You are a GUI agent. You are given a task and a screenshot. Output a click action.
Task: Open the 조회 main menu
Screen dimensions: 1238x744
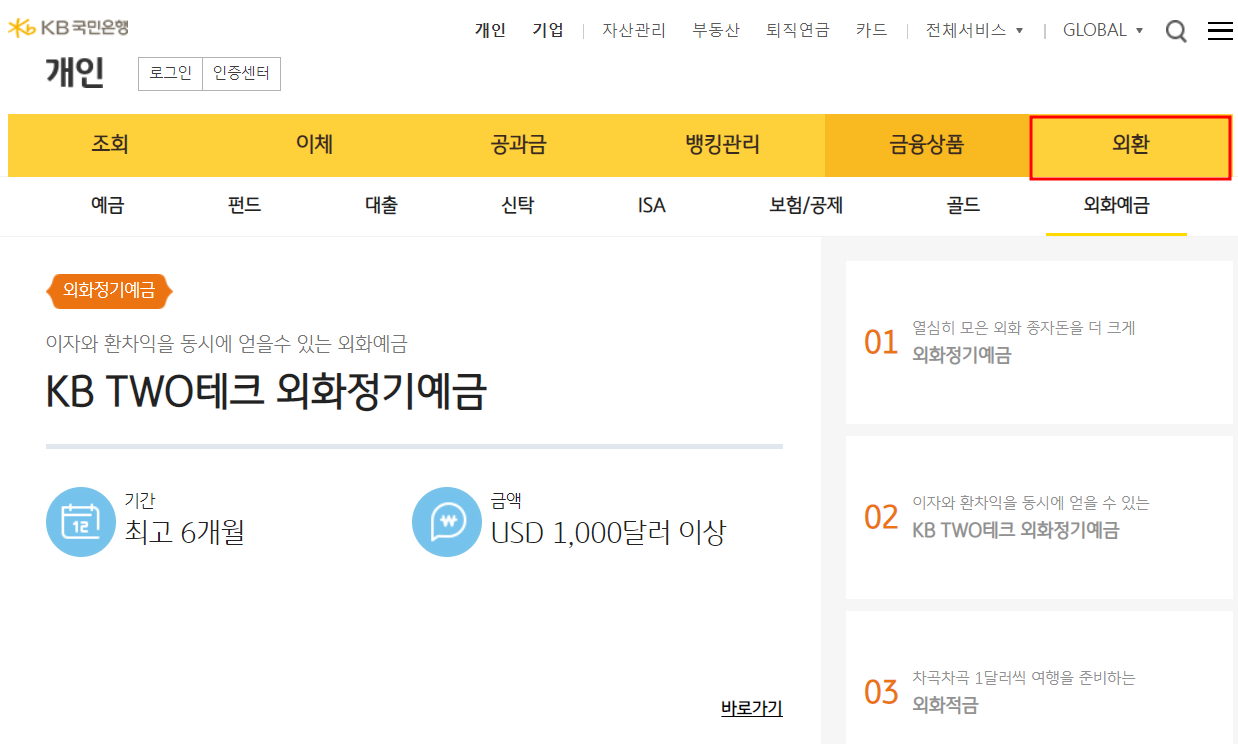110,145
